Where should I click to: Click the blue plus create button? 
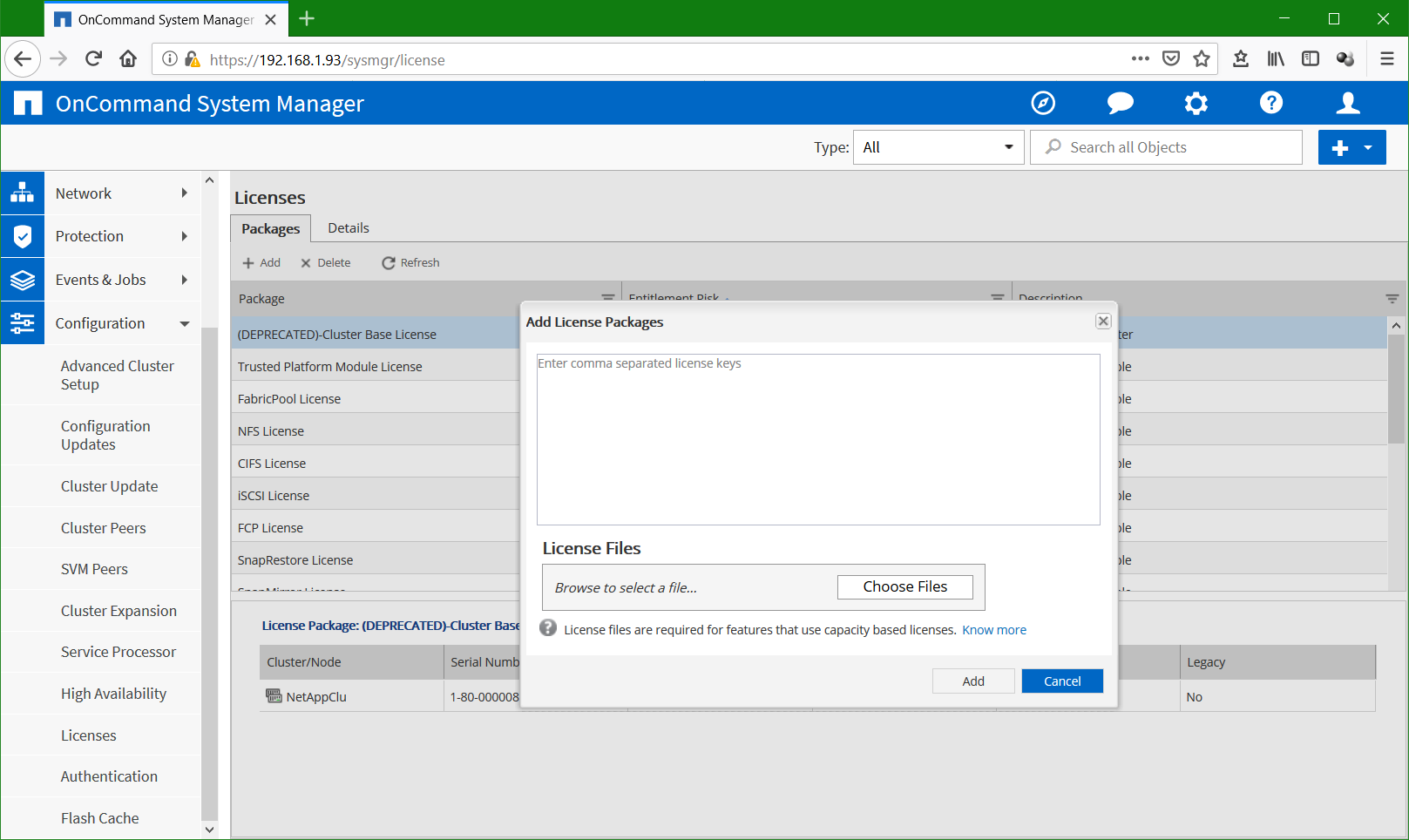(1340, 147)
